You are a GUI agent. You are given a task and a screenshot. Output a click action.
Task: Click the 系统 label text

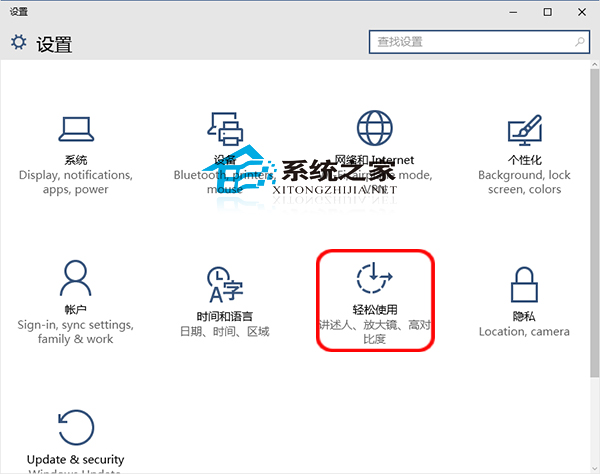(76, 160)
